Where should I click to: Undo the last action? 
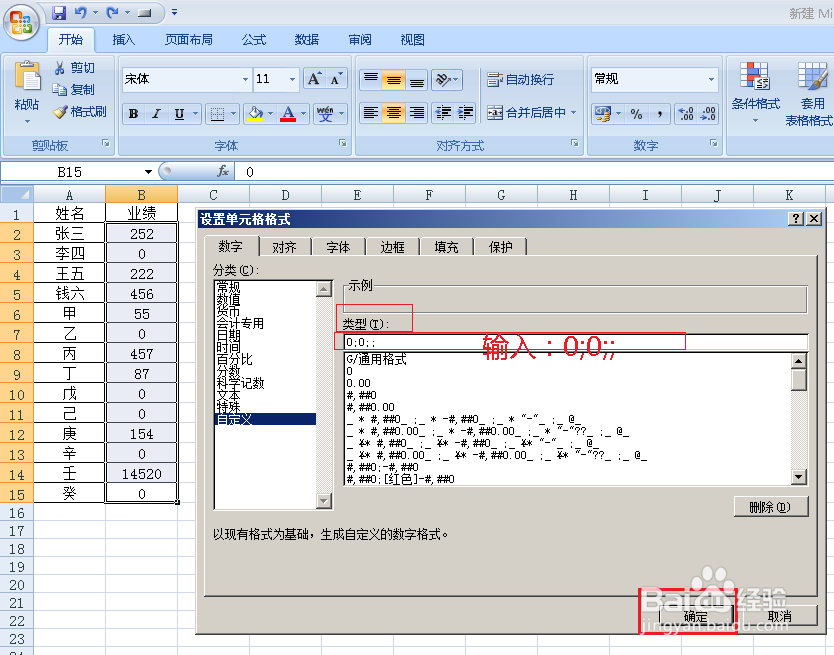pos(80,12)
